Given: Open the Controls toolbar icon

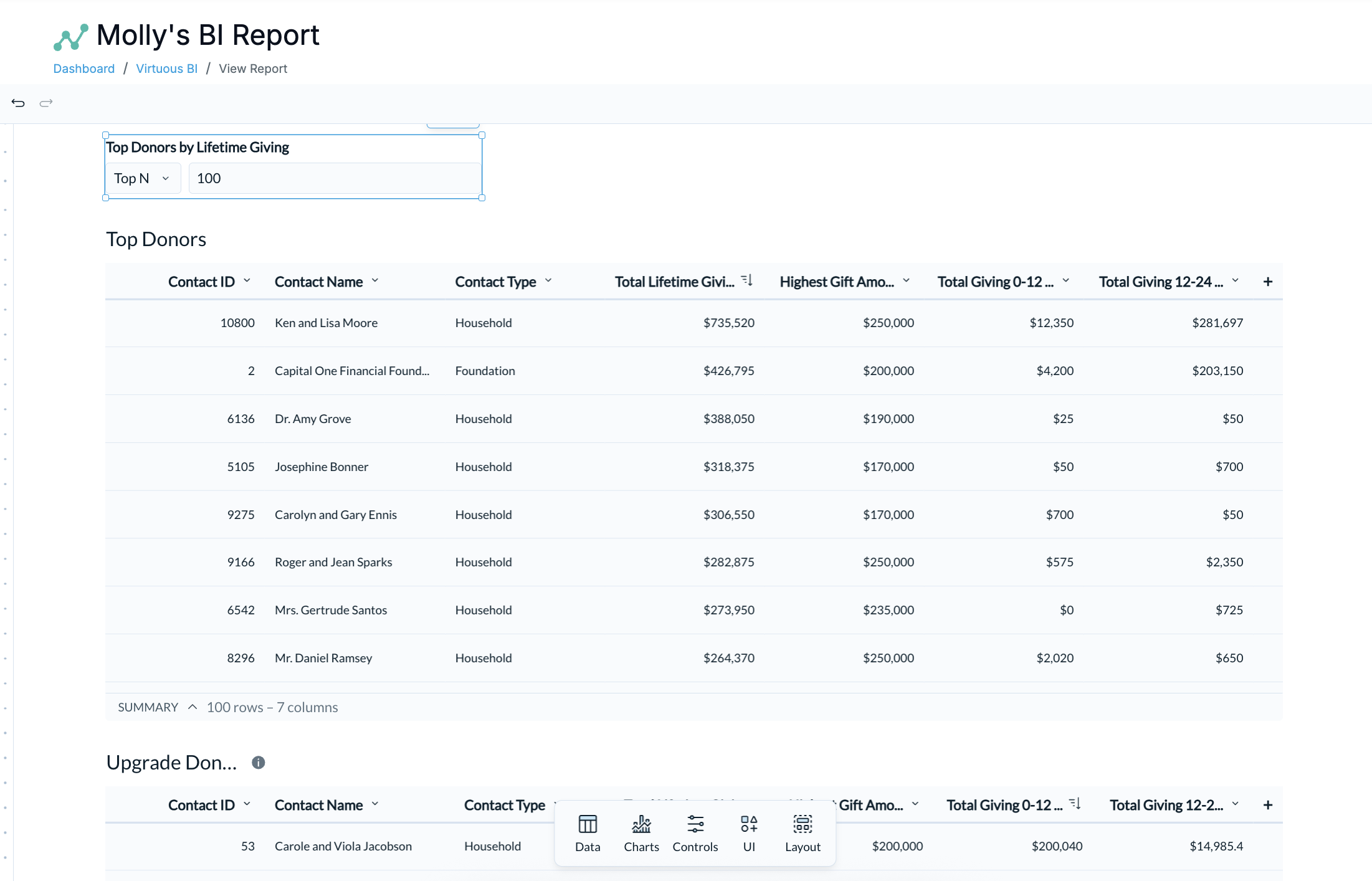Looking at the screenshot, I should [x=695, y=833].
